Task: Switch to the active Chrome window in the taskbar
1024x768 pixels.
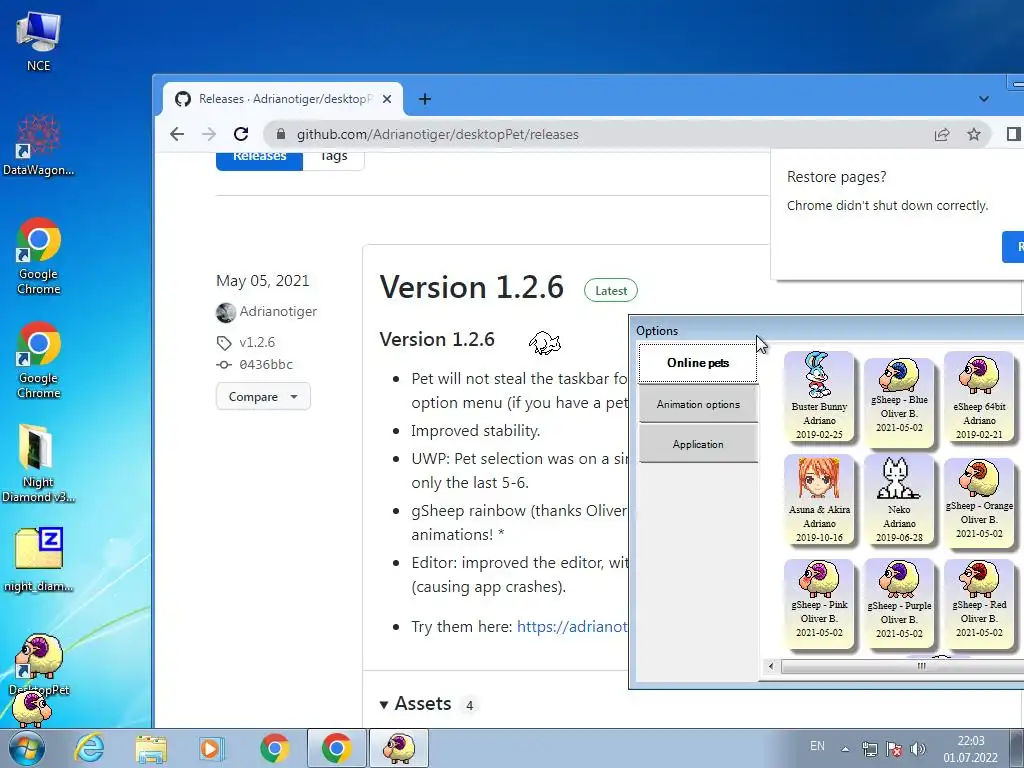Action: point(336,748)
